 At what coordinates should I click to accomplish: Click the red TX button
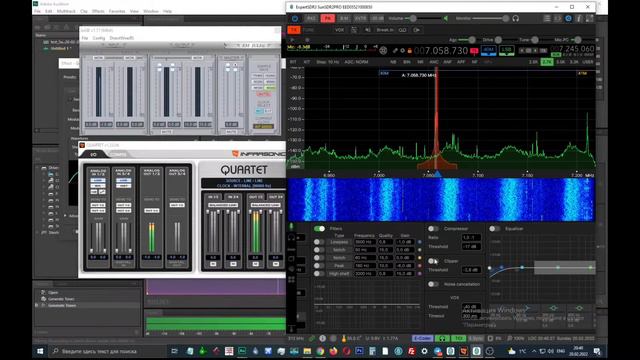tap(294, 30)
